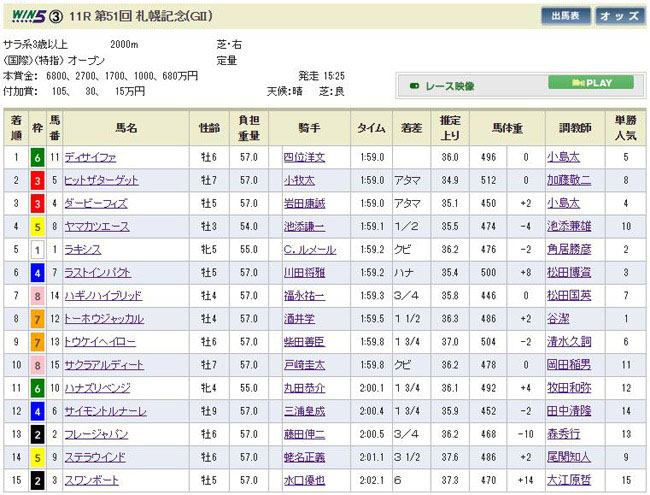The width and height of the screenshot is (650, 495).
Task: Open the オッズ tab
Action: coord(620,17)
